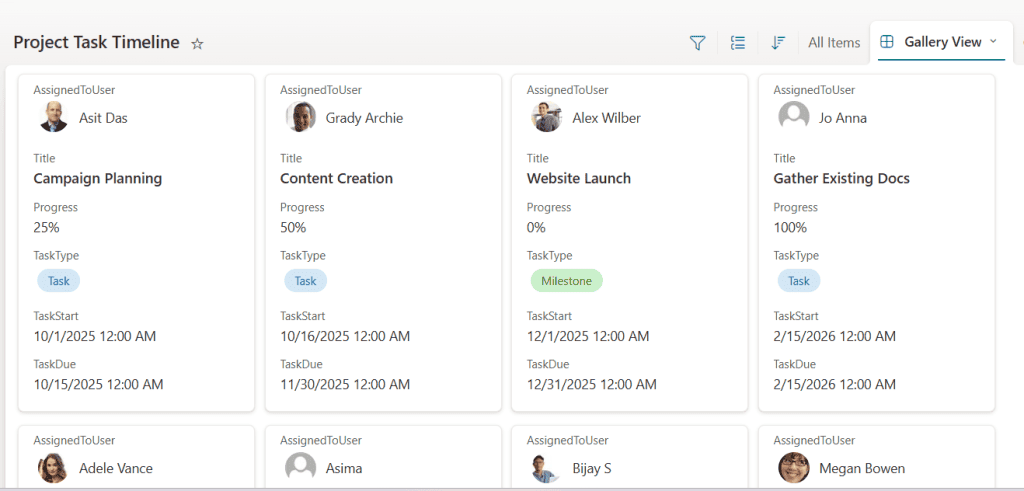Open the Website Launch card title
Image resolution: width=1024 pixels, height=491 pixels.
pyautogui.click(x=579, y=178)
